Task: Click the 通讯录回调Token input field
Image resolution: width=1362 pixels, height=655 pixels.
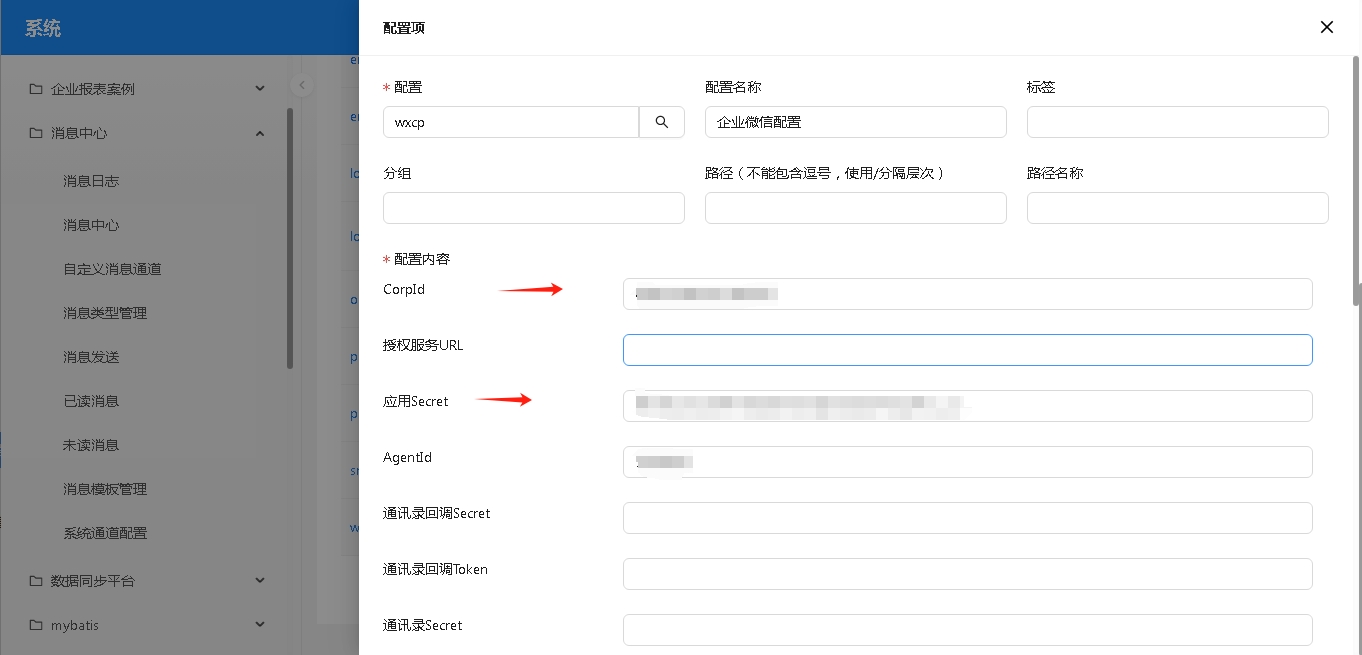Action: click(967, 574)
